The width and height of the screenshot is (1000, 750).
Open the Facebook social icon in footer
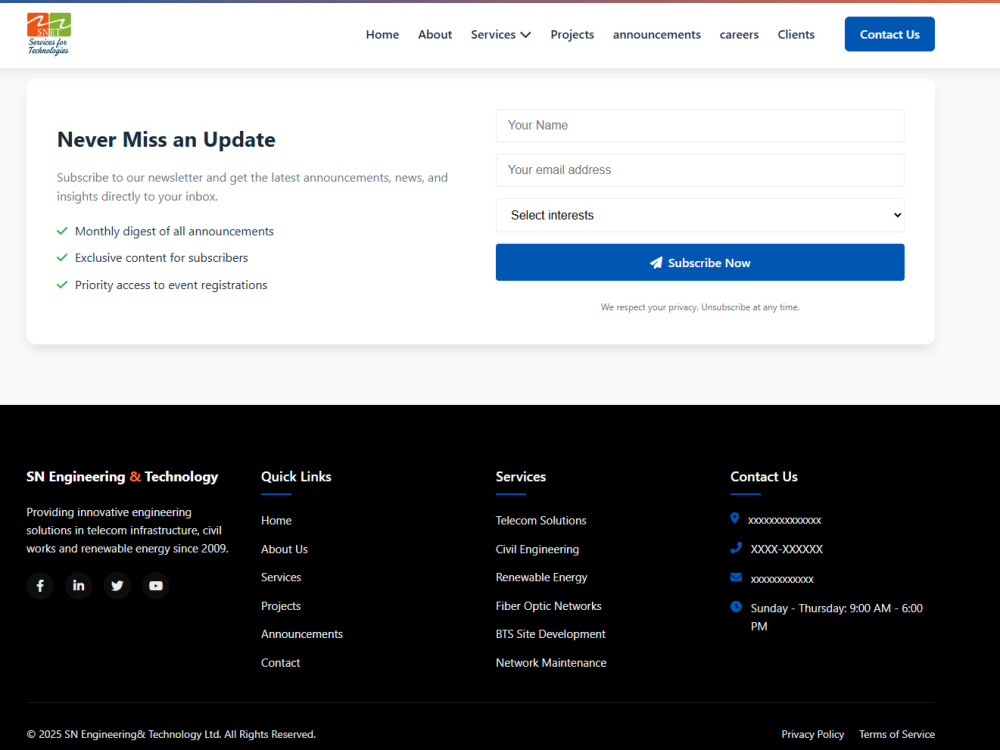(x=40, y=585)
